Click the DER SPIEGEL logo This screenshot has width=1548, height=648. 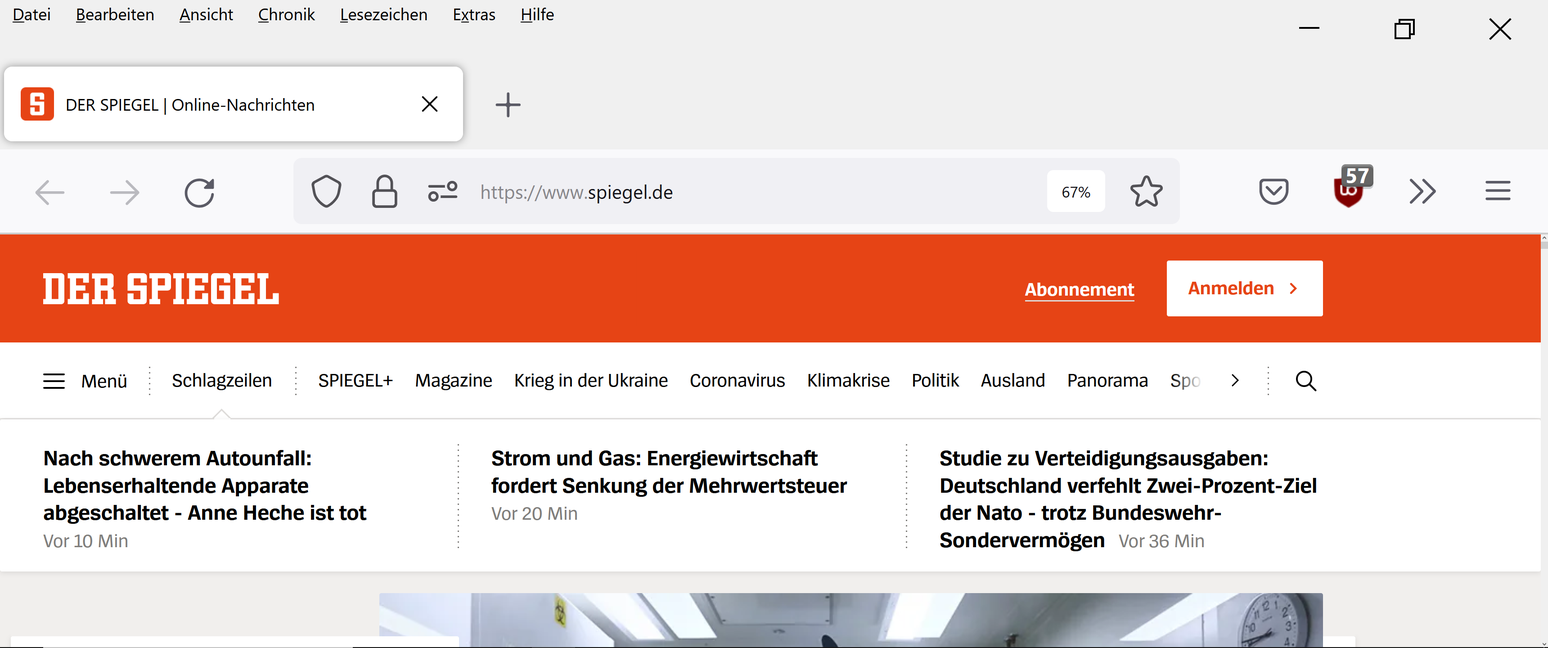pyautogui.click(x=161, y=289)
